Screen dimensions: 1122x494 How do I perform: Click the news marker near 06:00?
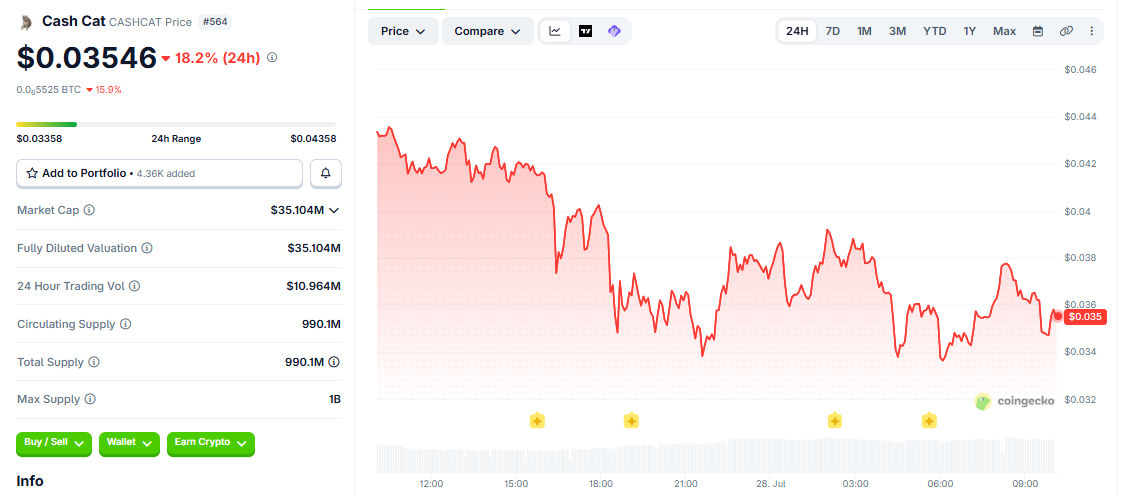[x=930, y=420]
